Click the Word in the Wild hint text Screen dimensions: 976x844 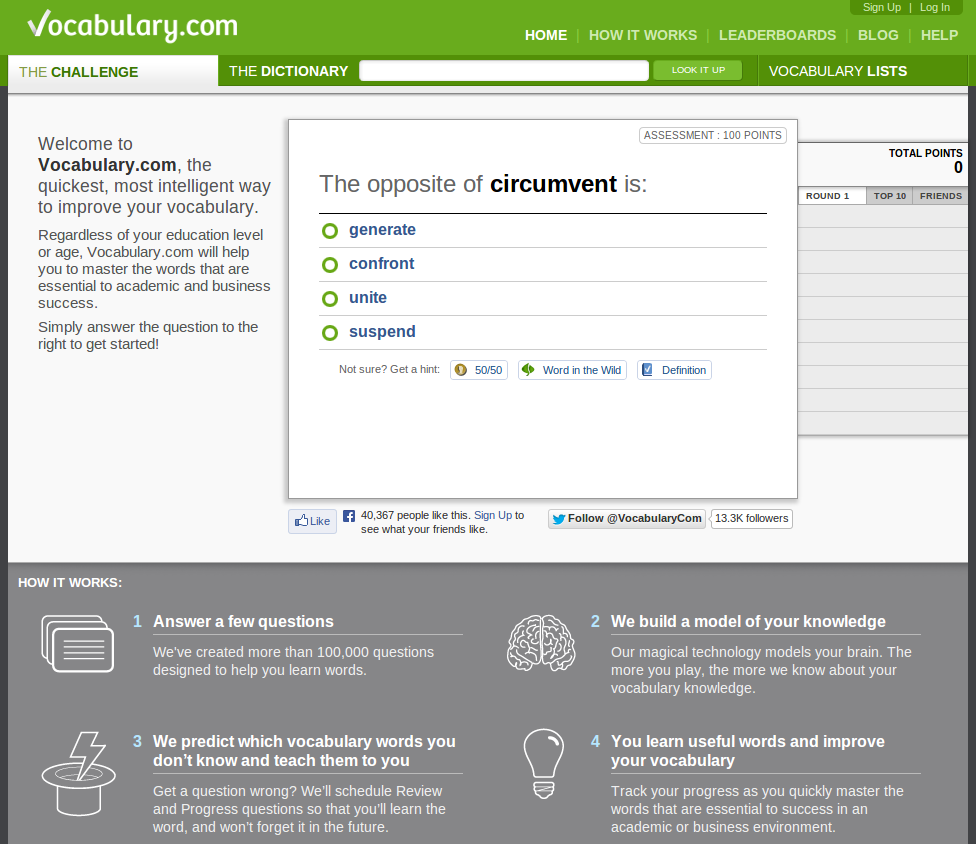tap(581, 370)
